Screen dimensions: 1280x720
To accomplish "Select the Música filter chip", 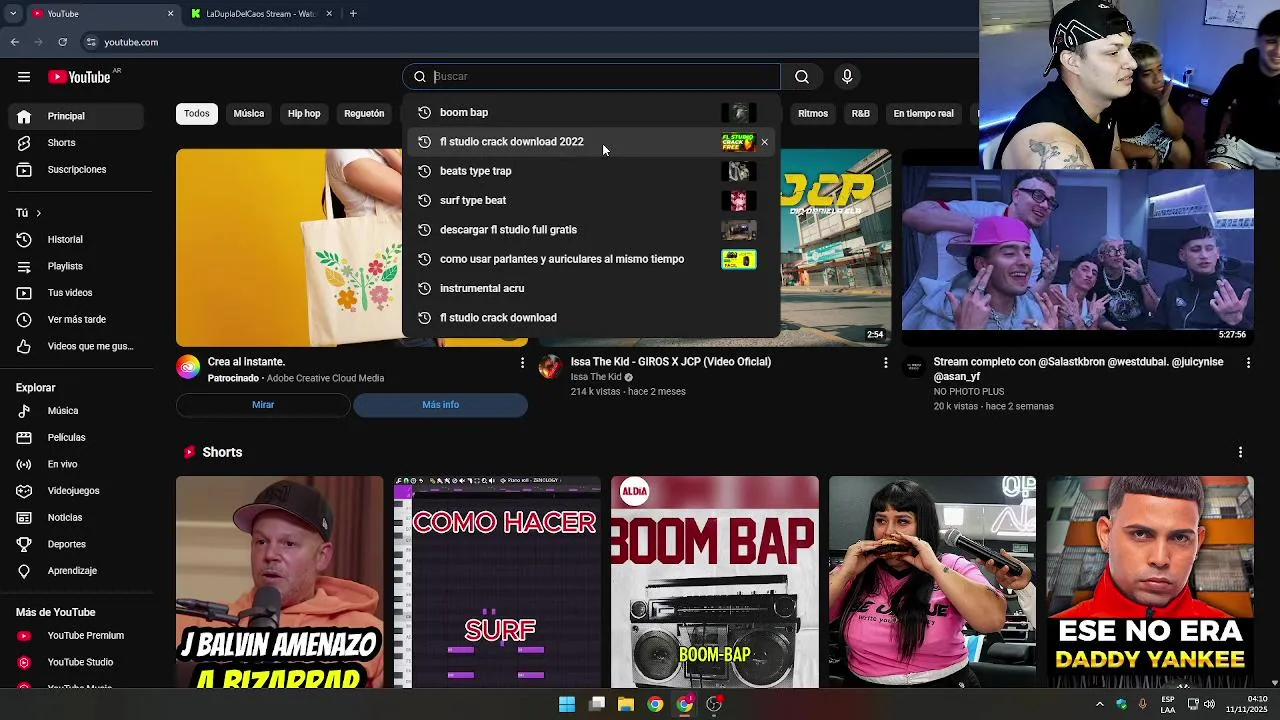I will [x=249, y=114].
